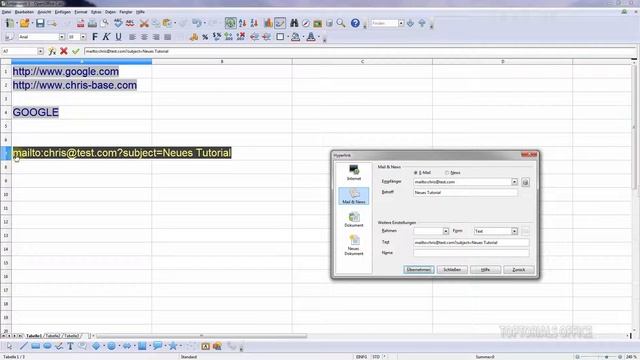Viewport: 640px width, 360px height.
Task: Click the formula input line
Action: pyautogui.click(x=359, y=51)
